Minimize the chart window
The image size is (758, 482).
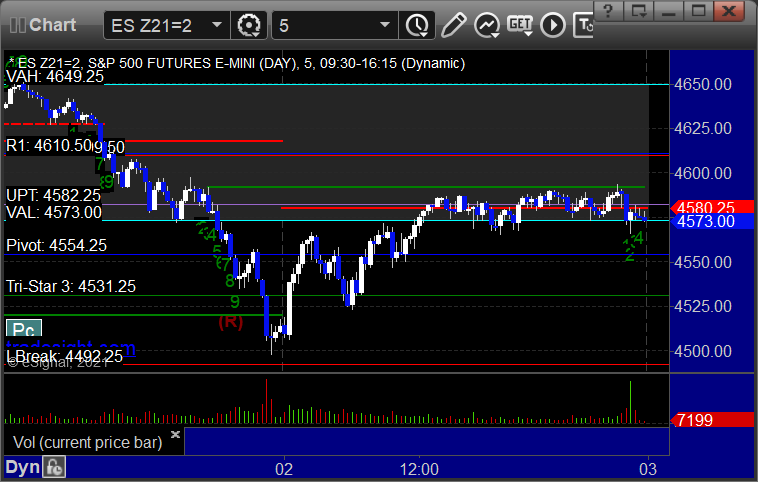[x=669, y=11]
